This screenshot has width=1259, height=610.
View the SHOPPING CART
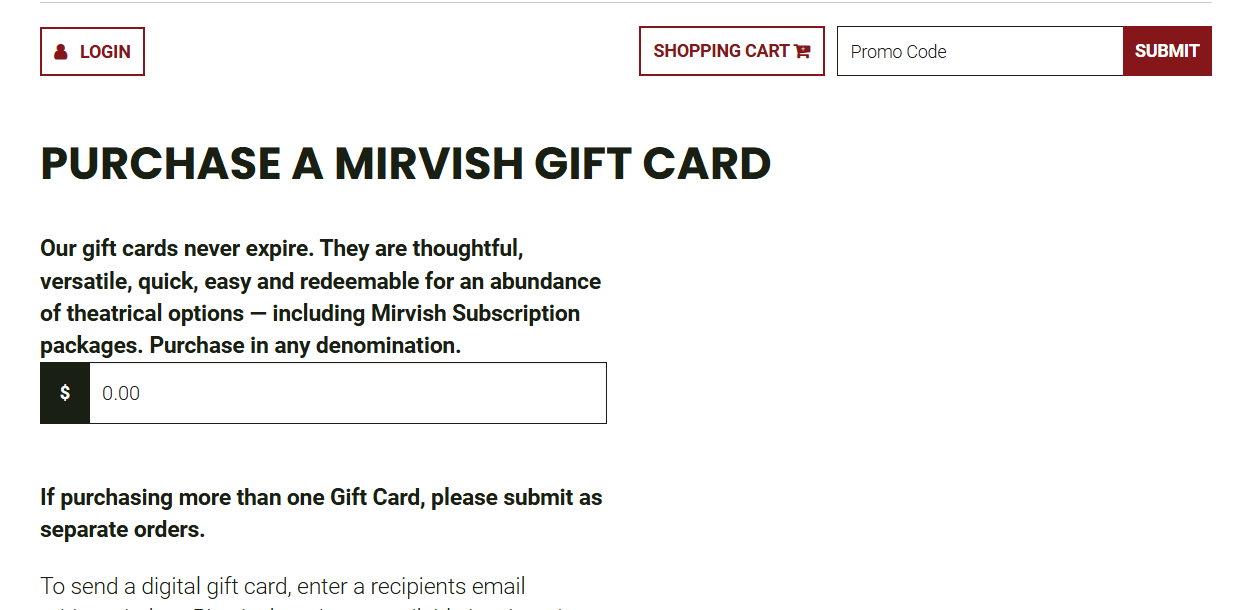click(x=732, y=51)
